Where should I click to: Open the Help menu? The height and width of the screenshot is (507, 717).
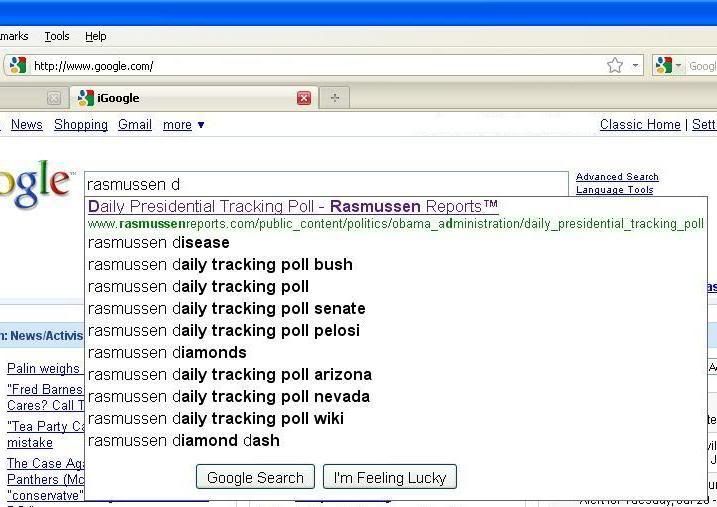click(96, 36)
